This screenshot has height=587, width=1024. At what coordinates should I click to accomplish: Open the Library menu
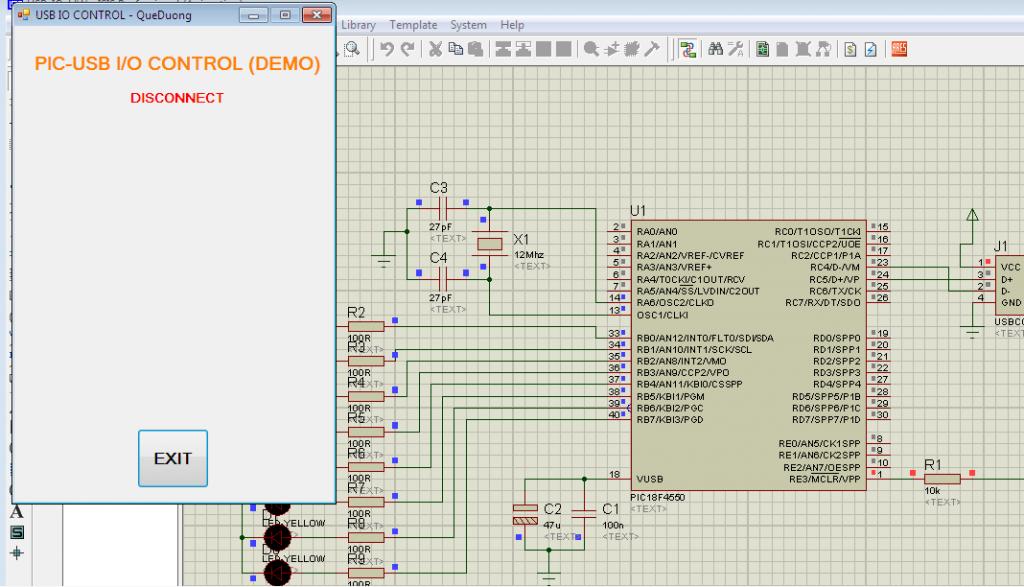pos(359,25)
